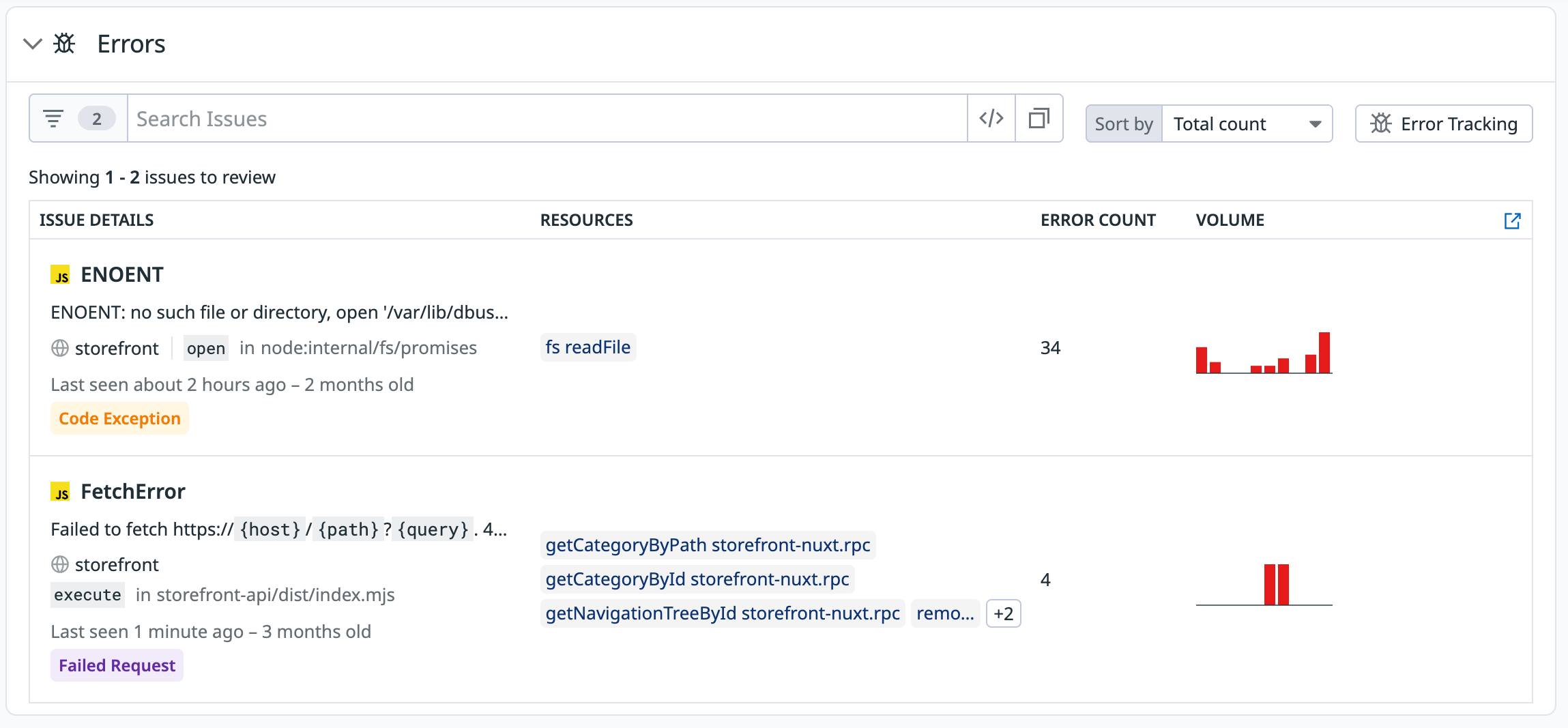Open the filter icon in search bar
Viewport: 1568px width, 728px height.
[x=54, y=119]
